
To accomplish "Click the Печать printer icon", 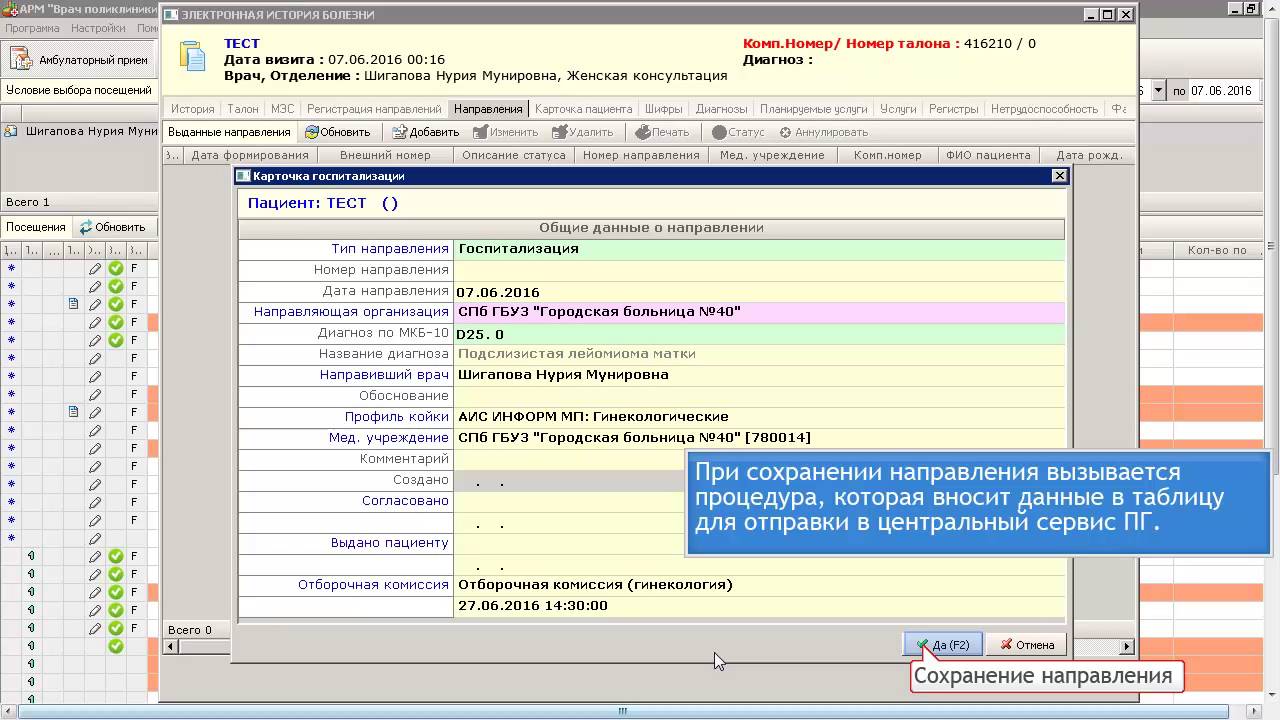I will [x=642, y=132].
